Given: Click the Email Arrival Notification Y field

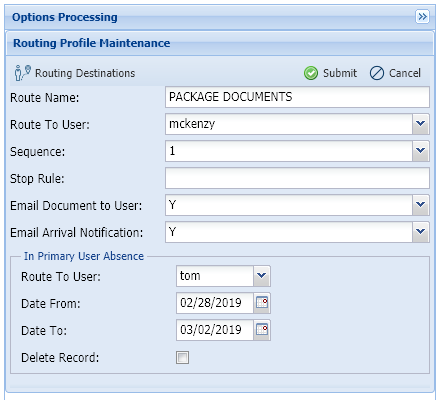Looking at the screenshot, I should point(289,232).
